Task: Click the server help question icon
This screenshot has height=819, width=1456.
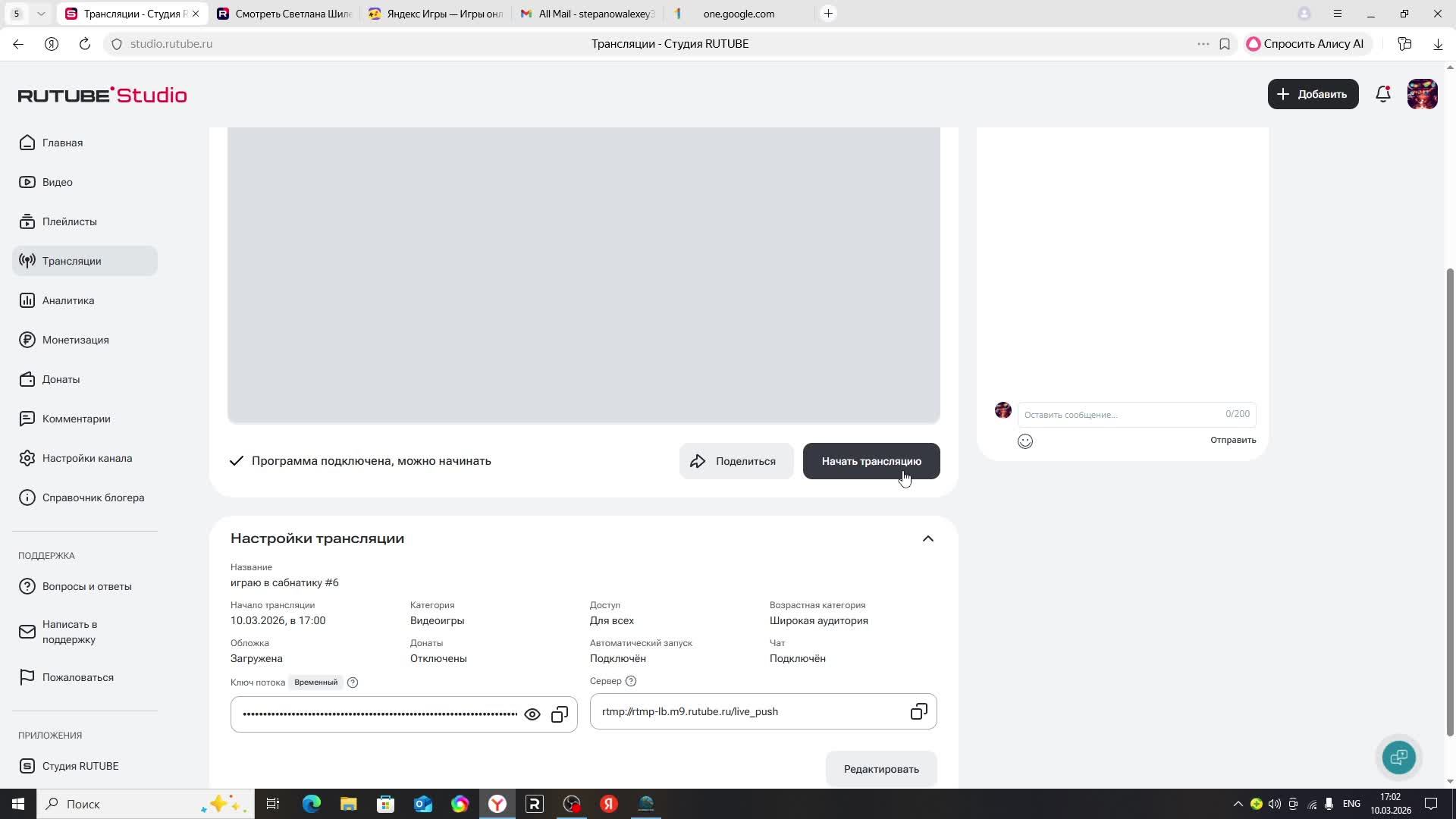Action: click(631, 681)
